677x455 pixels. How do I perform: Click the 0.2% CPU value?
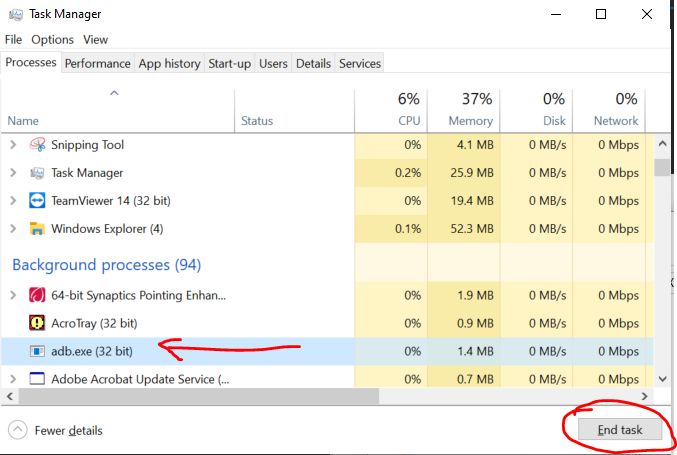click(x=408, y=173)
